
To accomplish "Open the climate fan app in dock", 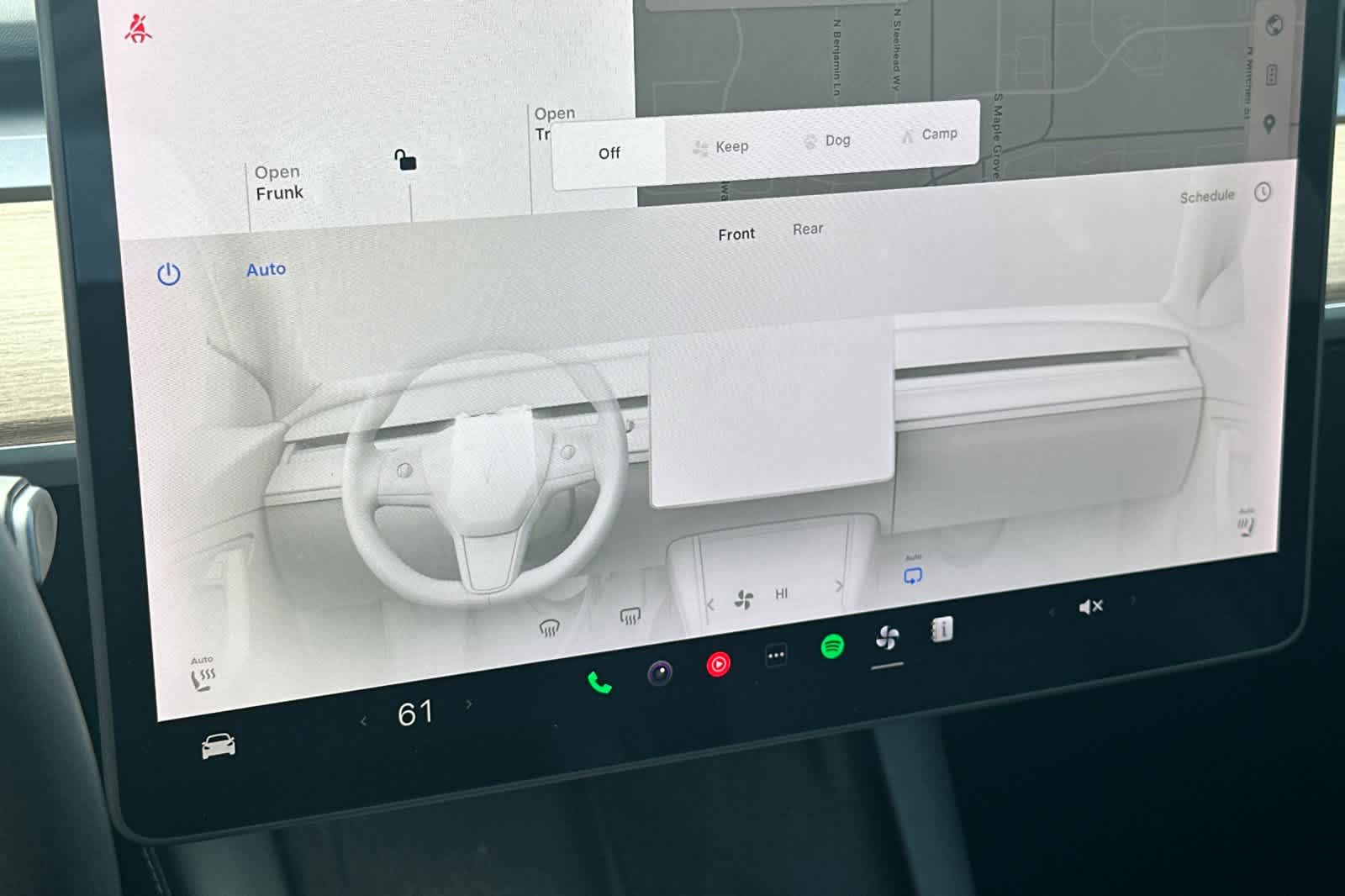I will tap(887, 639).
